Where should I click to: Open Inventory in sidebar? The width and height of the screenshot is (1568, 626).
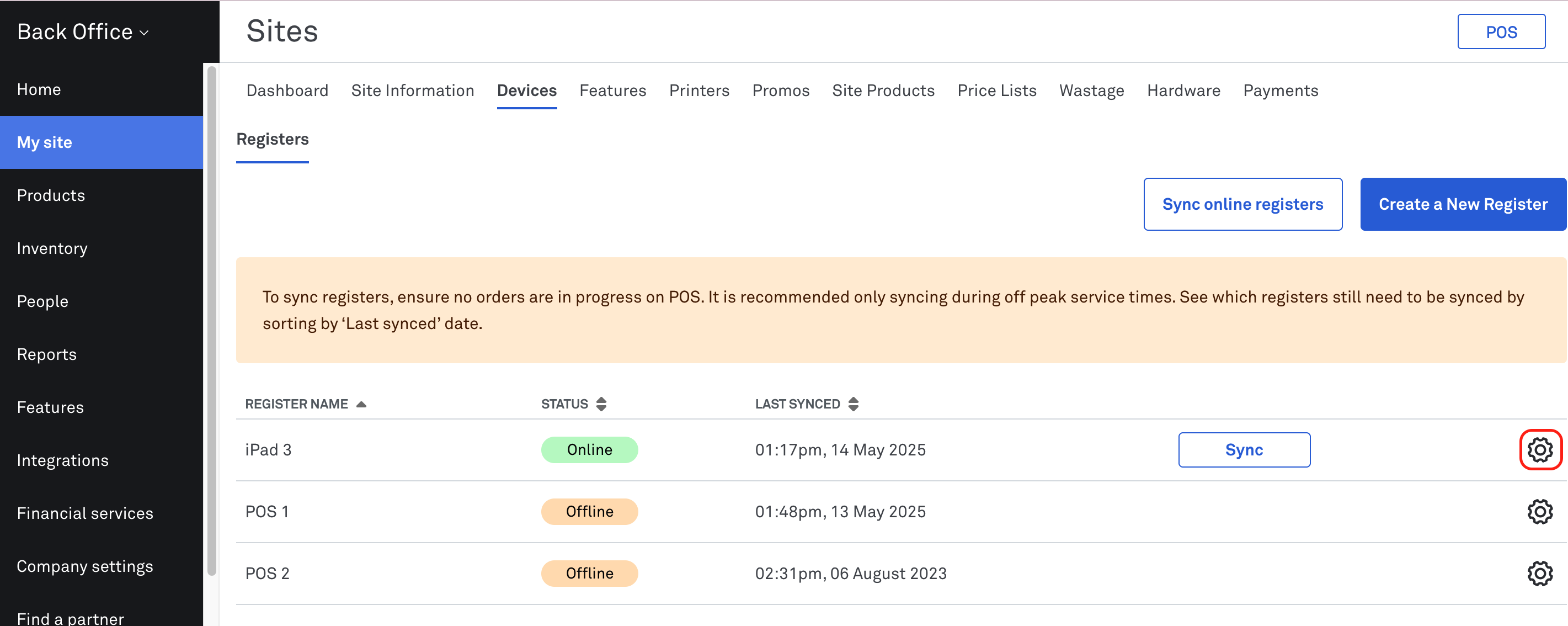[x=101, y=248]
